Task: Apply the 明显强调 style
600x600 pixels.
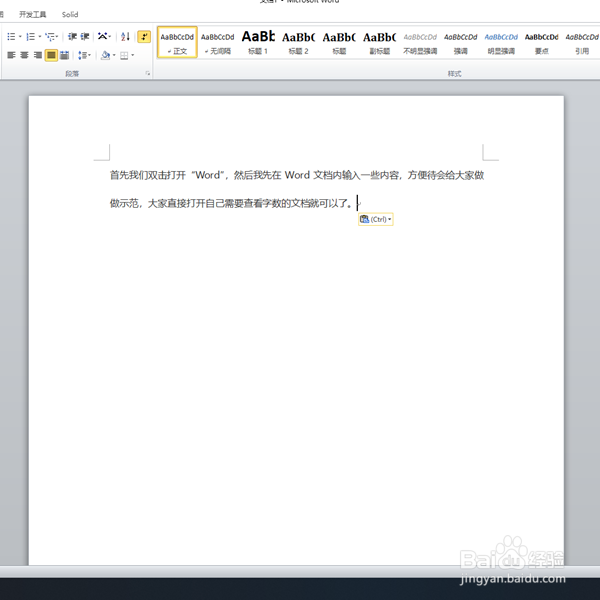Action: [501, 42]
